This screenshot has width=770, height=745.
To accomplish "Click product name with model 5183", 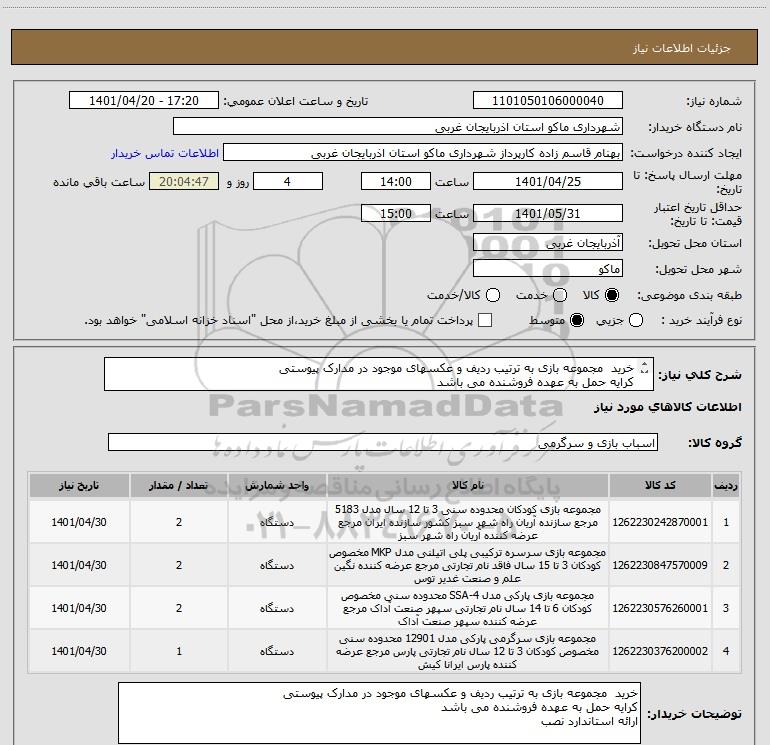I will (468, 522).
